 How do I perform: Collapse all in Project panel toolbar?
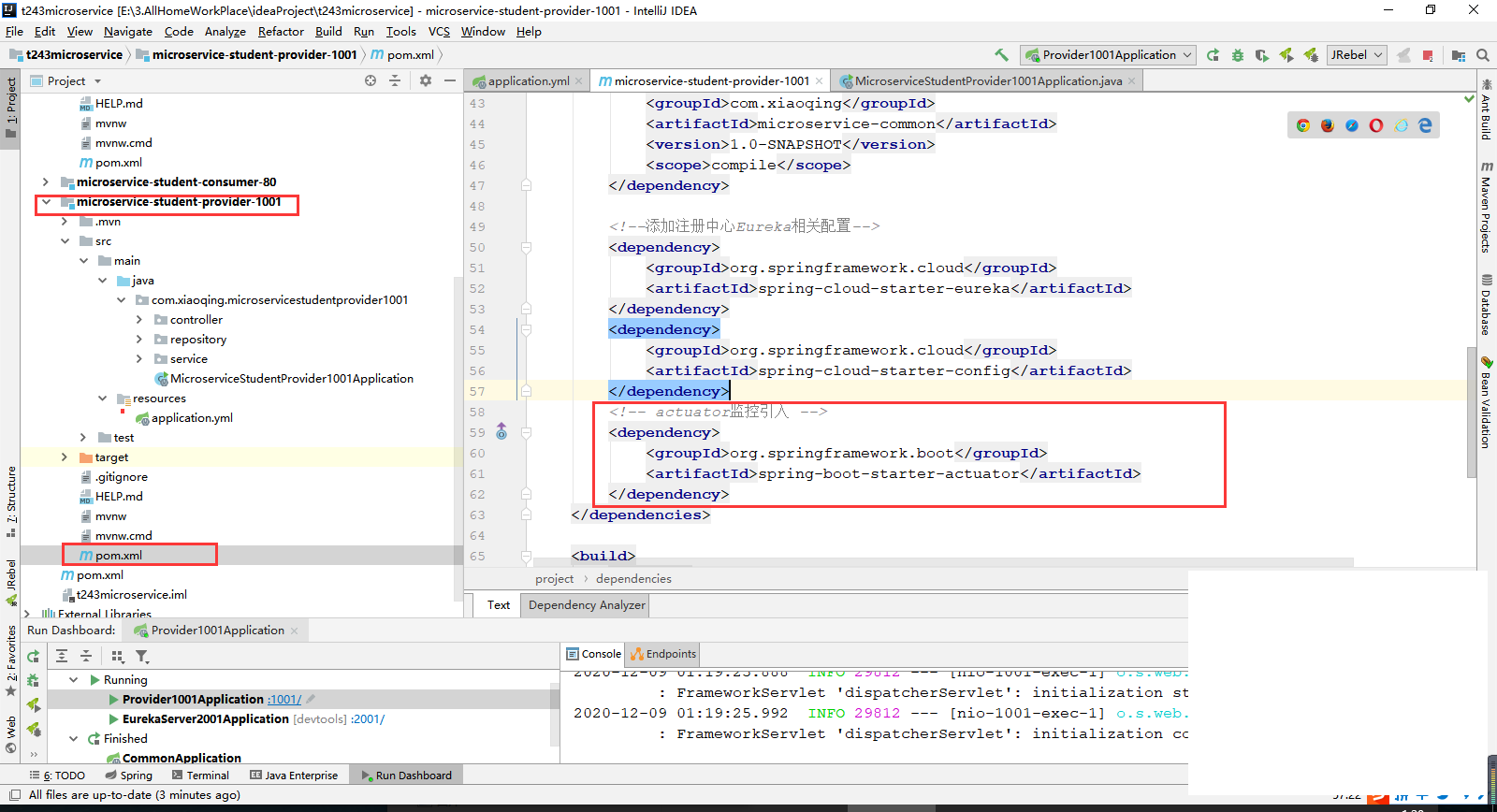pyautogui.click(x=395, y=81)
